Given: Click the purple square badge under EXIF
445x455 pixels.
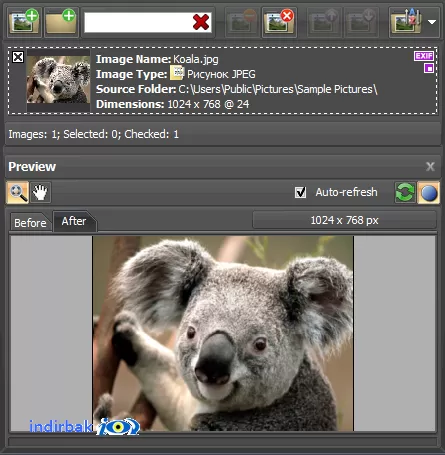Looking at the screenshot, I should [x=429, y=68].
